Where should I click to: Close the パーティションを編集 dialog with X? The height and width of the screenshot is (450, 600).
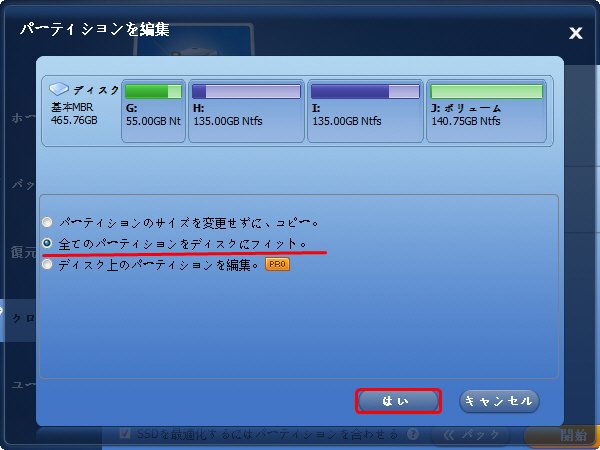click(x=576, y=33)
